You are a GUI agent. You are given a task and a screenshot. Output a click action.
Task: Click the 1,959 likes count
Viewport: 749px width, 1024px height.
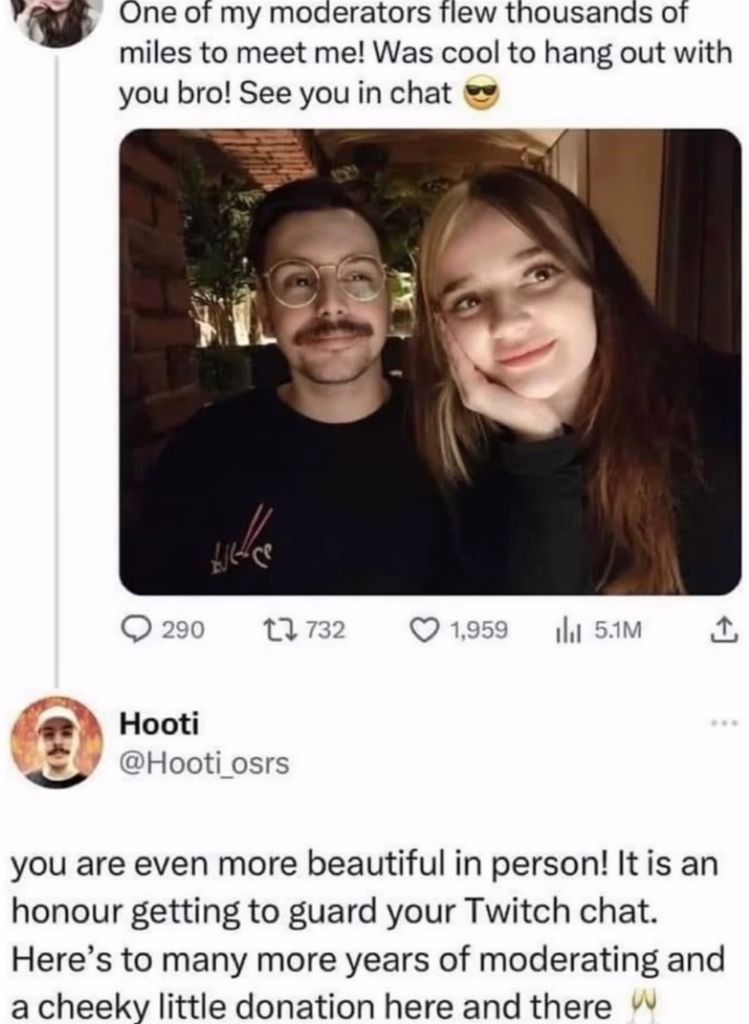coord(479,630)
